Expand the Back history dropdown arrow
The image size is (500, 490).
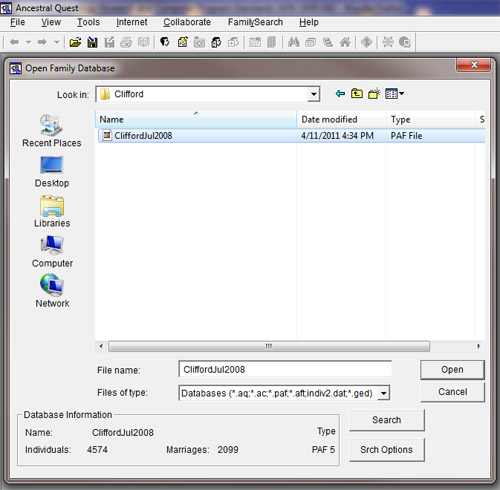pyautogui.click(x=28, y=42)
